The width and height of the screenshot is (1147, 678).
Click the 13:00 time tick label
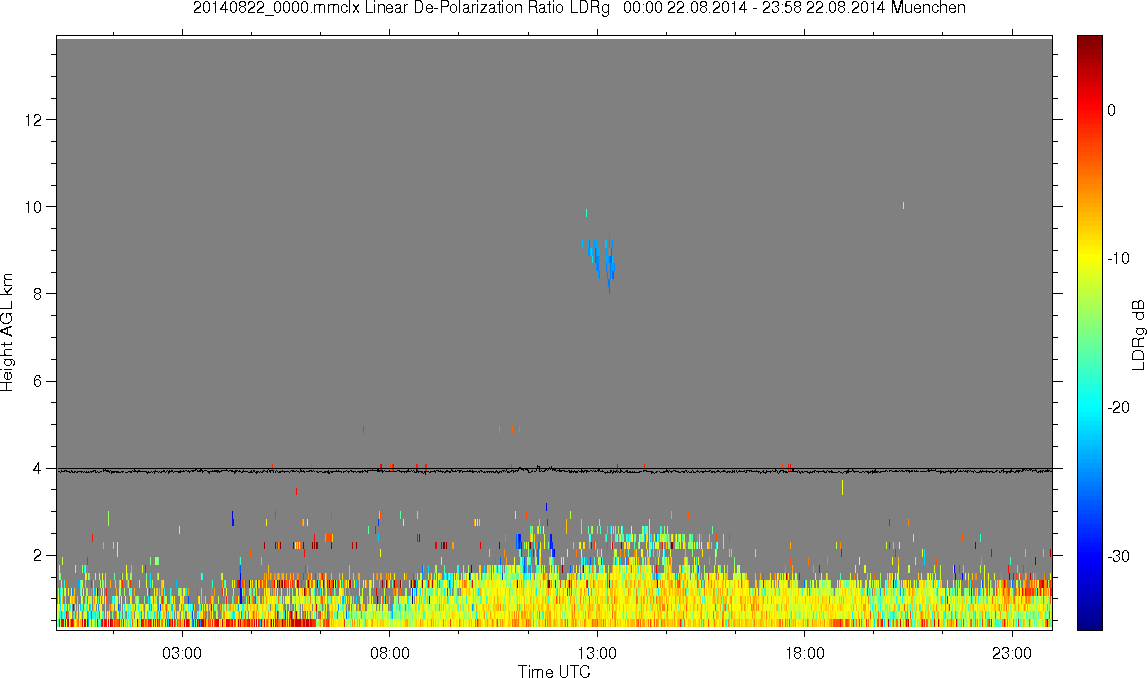[x=598, y=653]
